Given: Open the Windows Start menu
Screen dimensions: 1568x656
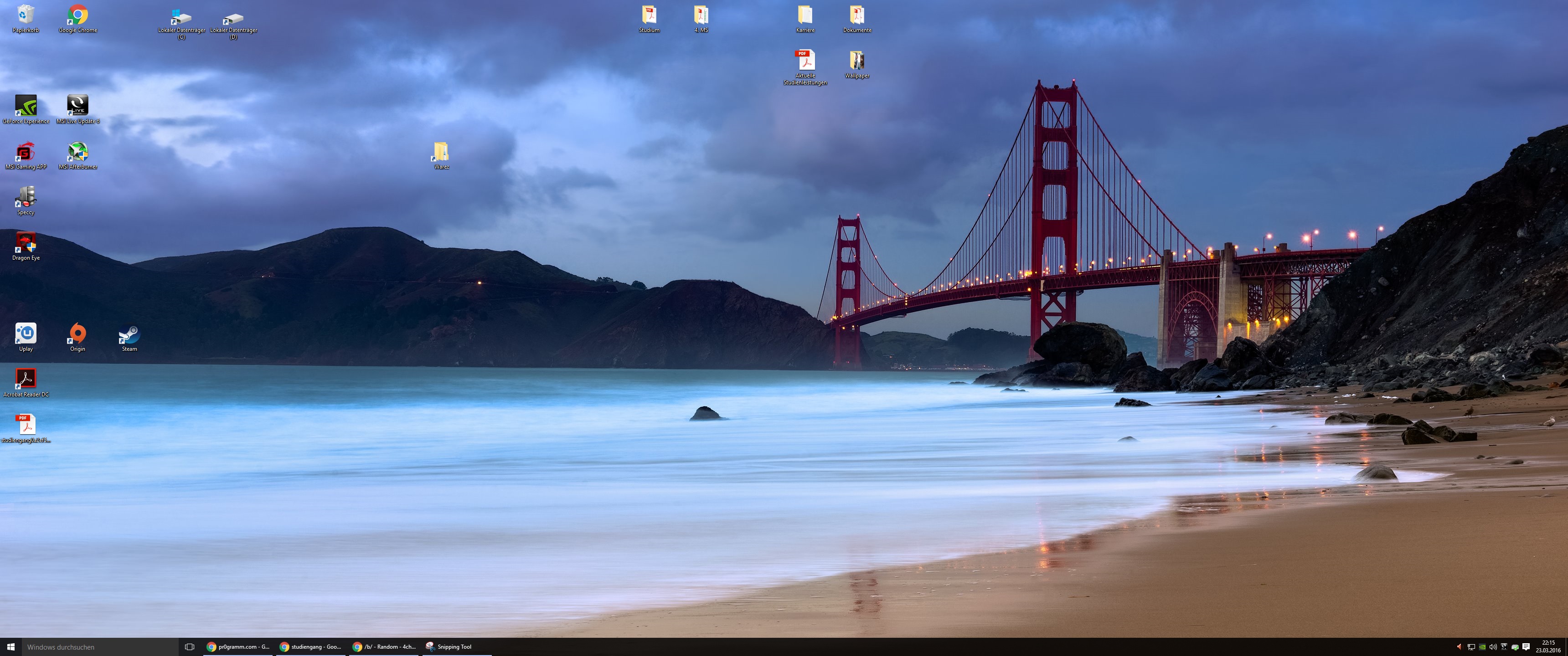Looking at the screenshot, I should pos(10,647).
